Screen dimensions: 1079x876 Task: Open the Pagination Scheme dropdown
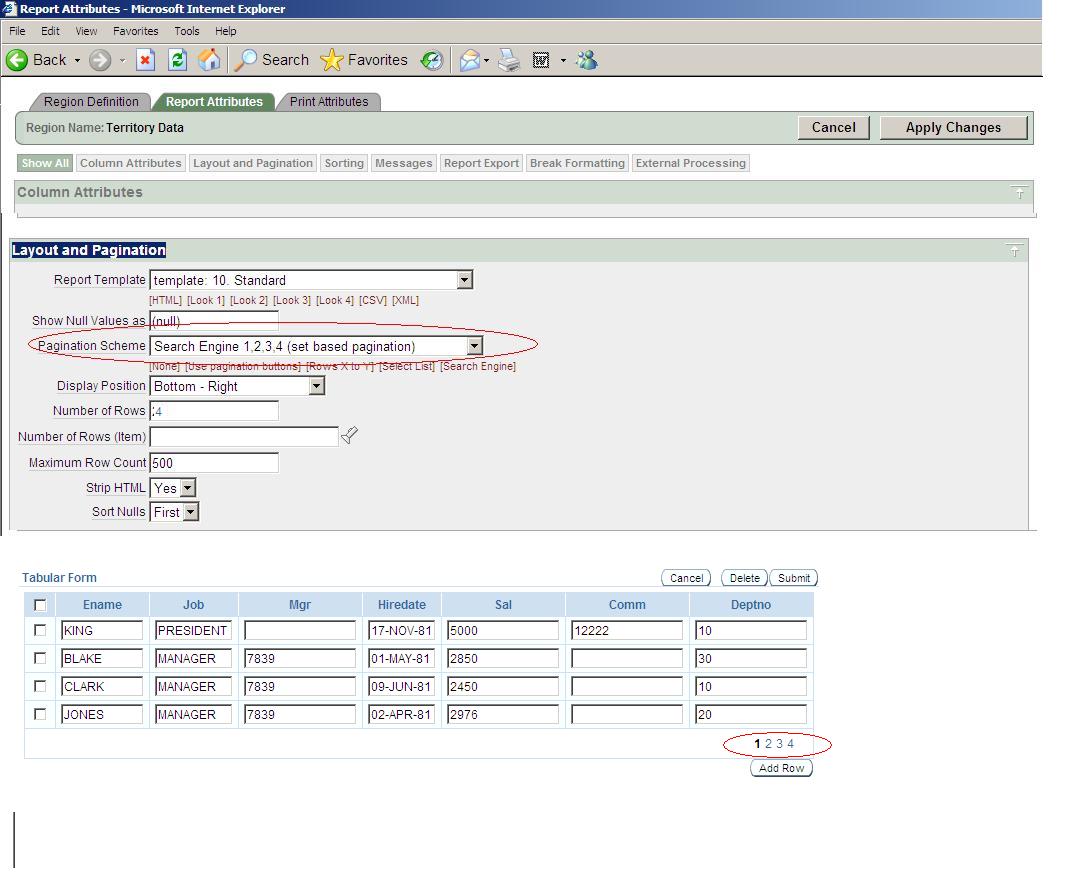[x=475, y=346]
